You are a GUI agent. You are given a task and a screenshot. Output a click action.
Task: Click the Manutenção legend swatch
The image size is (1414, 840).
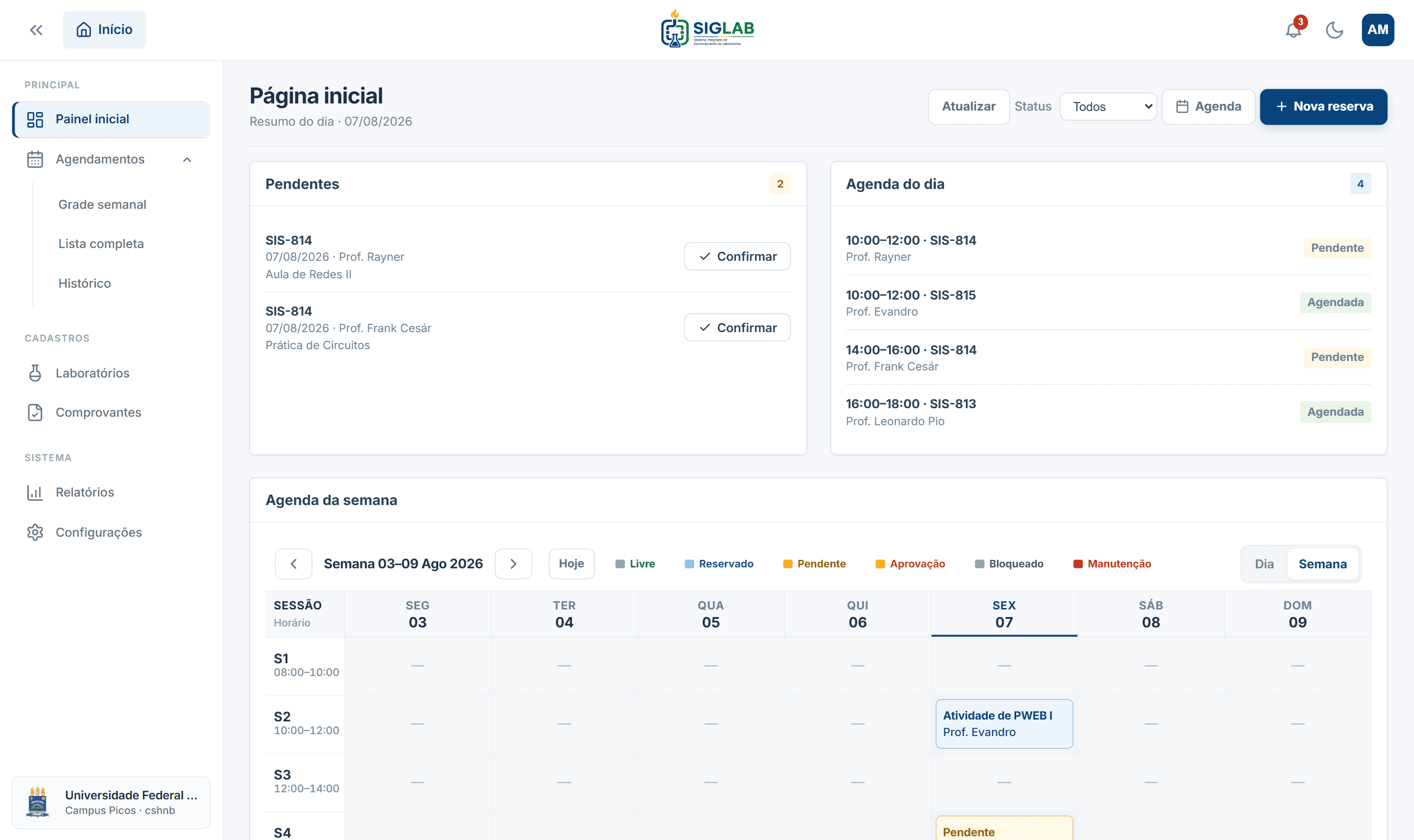coord(1078,565)
